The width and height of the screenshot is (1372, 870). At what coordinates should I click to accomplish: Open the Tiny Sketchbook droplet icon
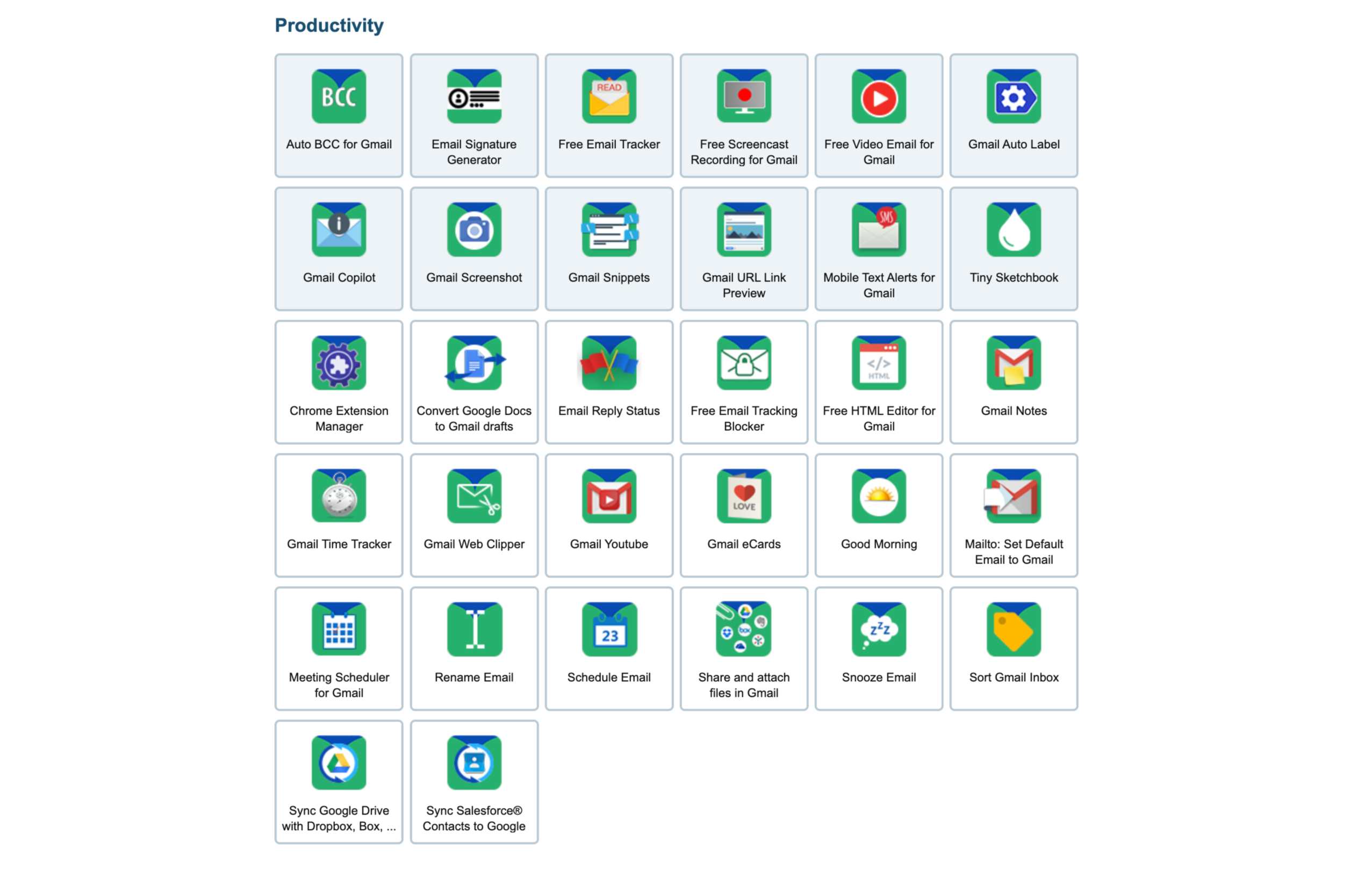pos(1013,229)
